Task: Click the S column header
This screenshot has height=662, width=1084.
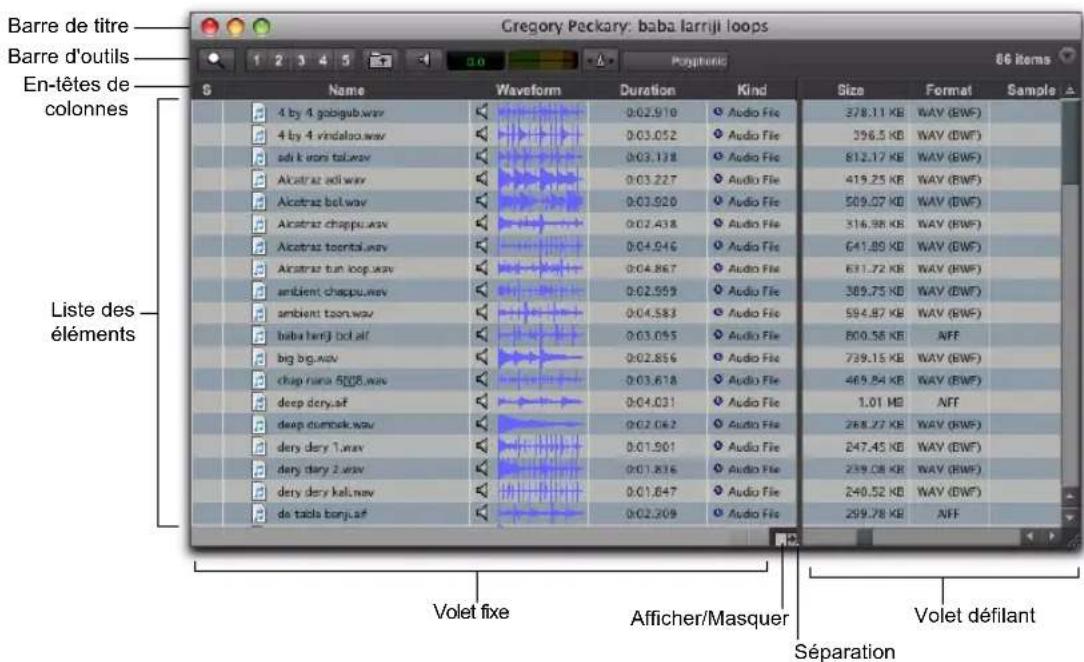Action: (207, 90)
